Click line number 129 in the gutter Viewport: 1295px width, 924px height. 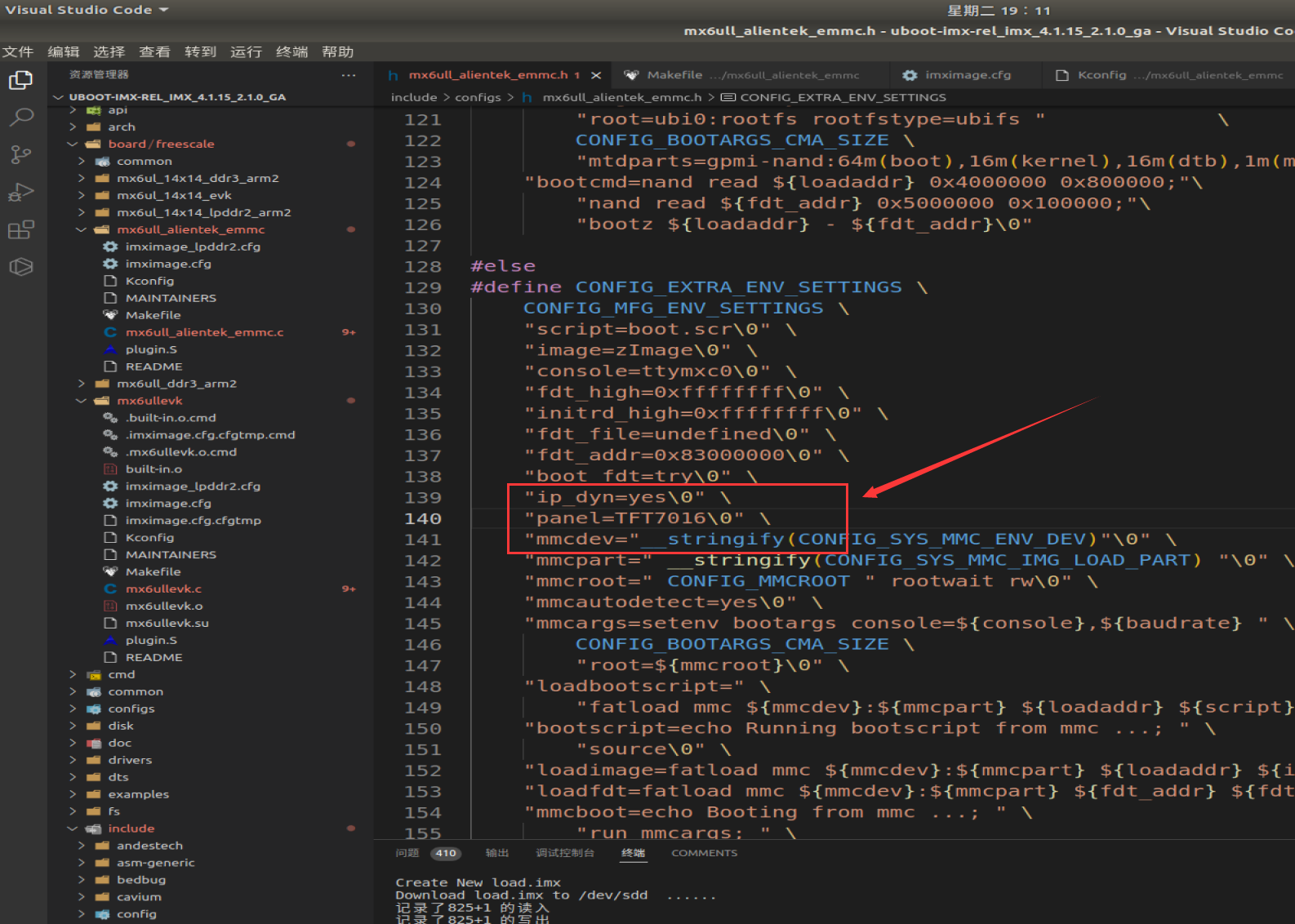pyautogui.click(x=423, y=287)
